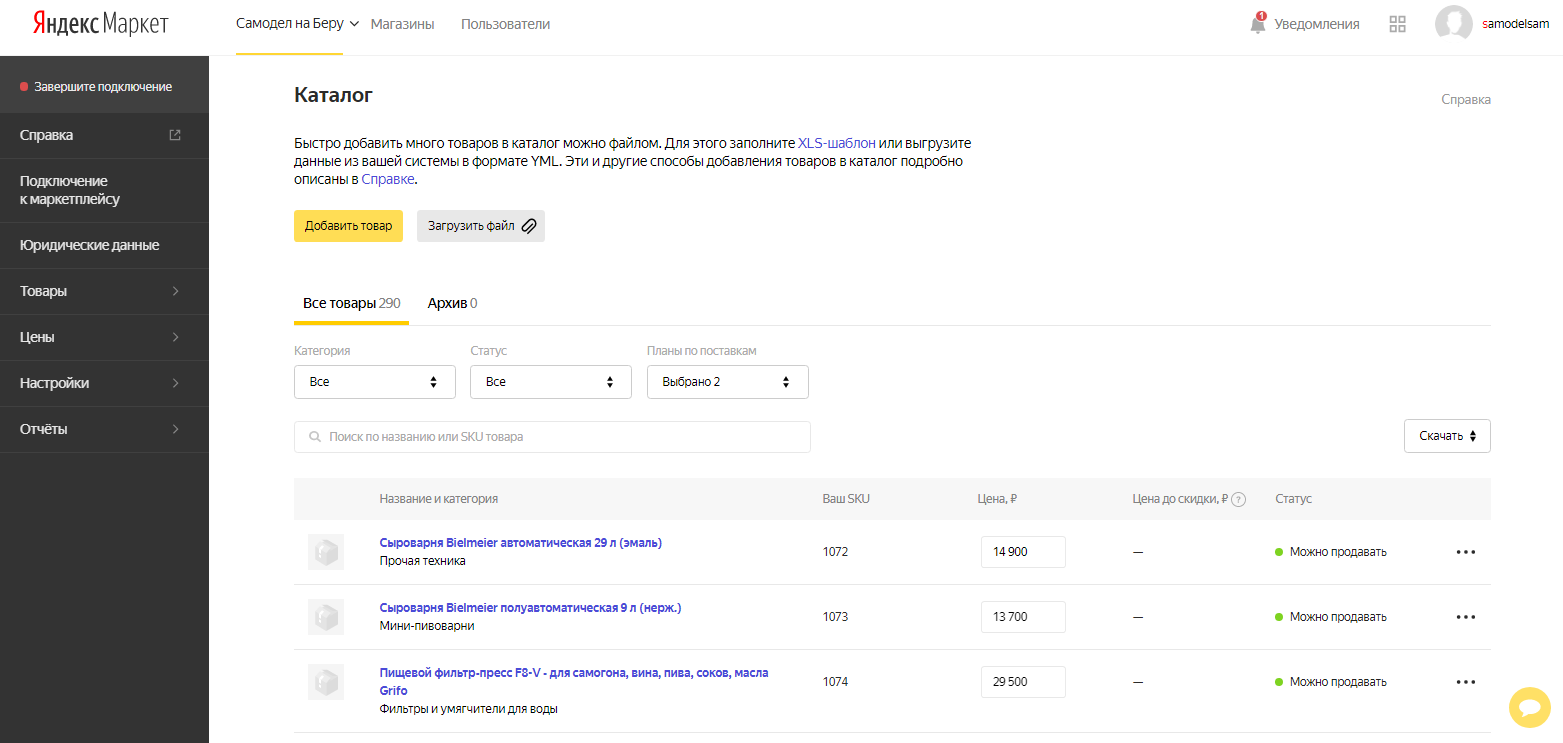
Task: Expand the Категория filter dropdown
Action: pyautogui.click(x=375, y=382)
